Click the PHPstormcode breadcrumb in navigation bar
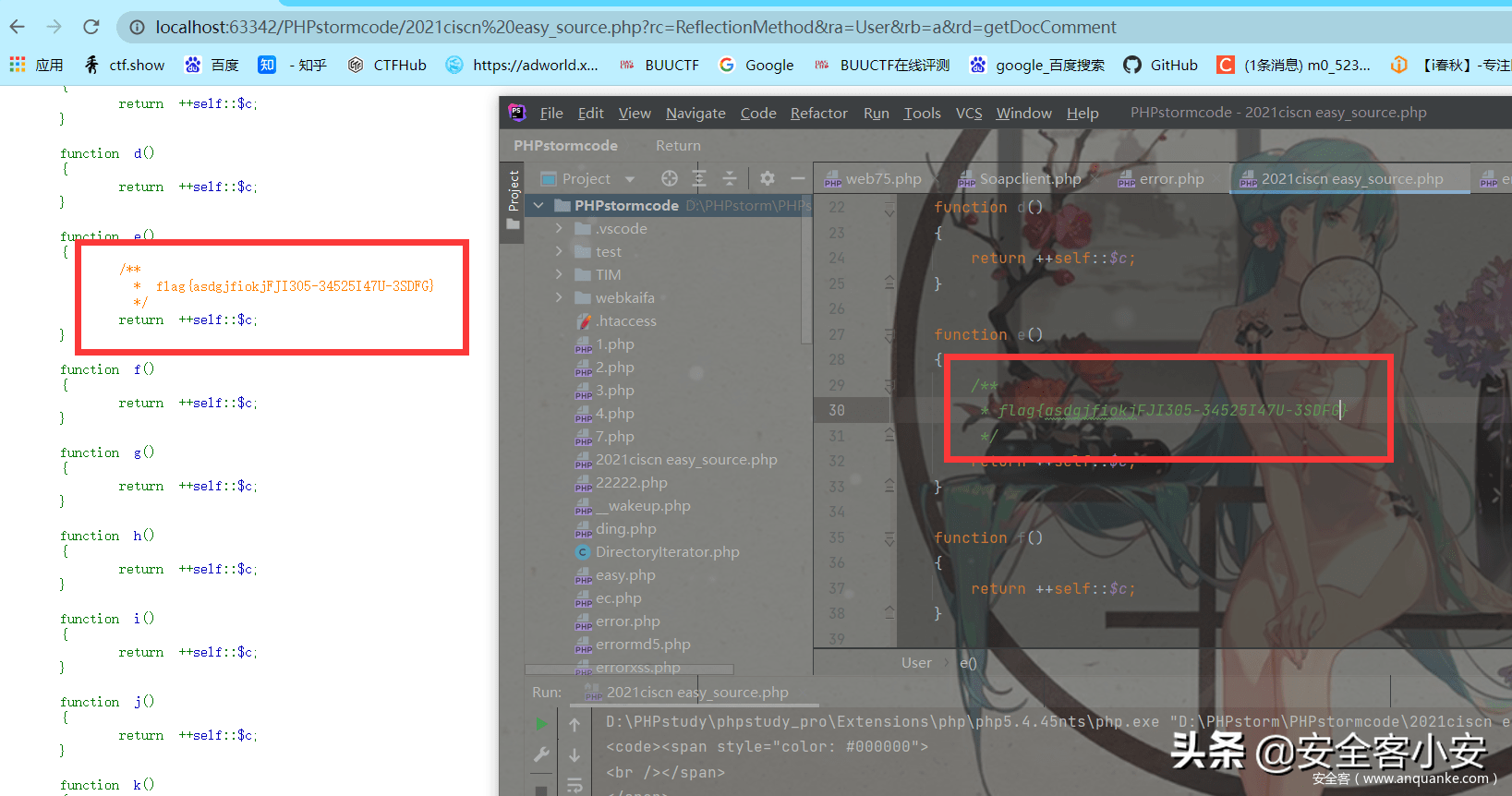 [565, 146]
